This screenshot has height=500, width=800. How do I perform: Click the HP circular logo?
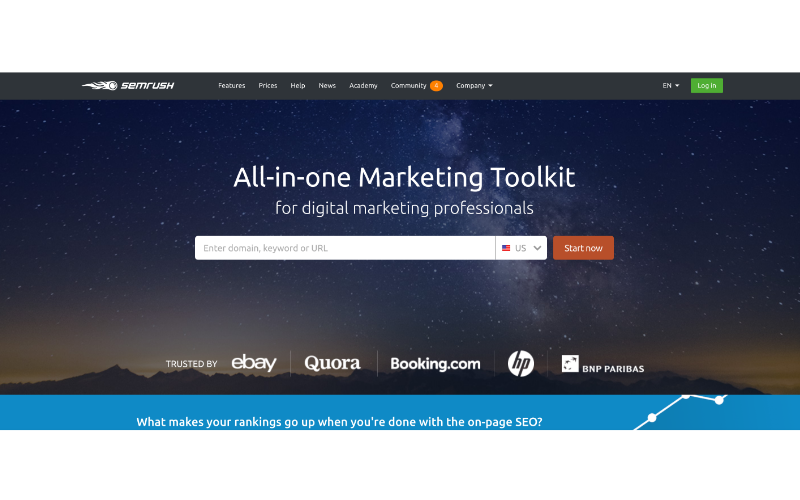520,363
